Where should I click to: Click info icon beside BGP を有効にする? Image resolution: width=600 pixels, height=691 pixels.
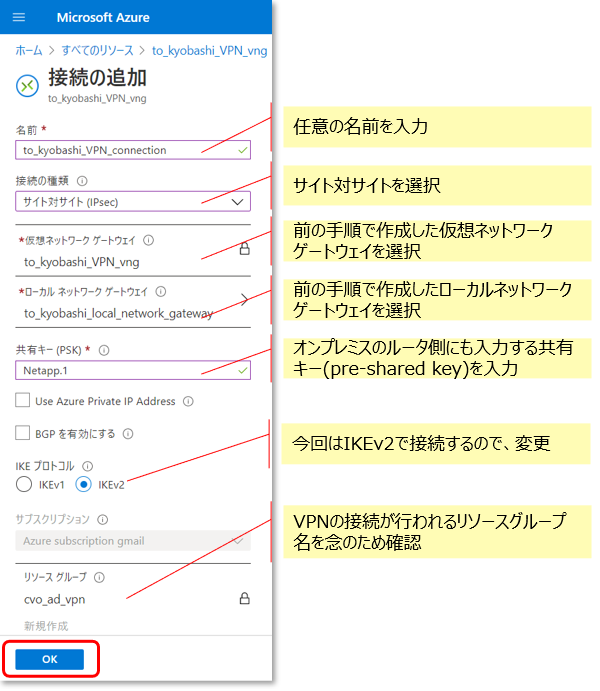tap(128, 434)
